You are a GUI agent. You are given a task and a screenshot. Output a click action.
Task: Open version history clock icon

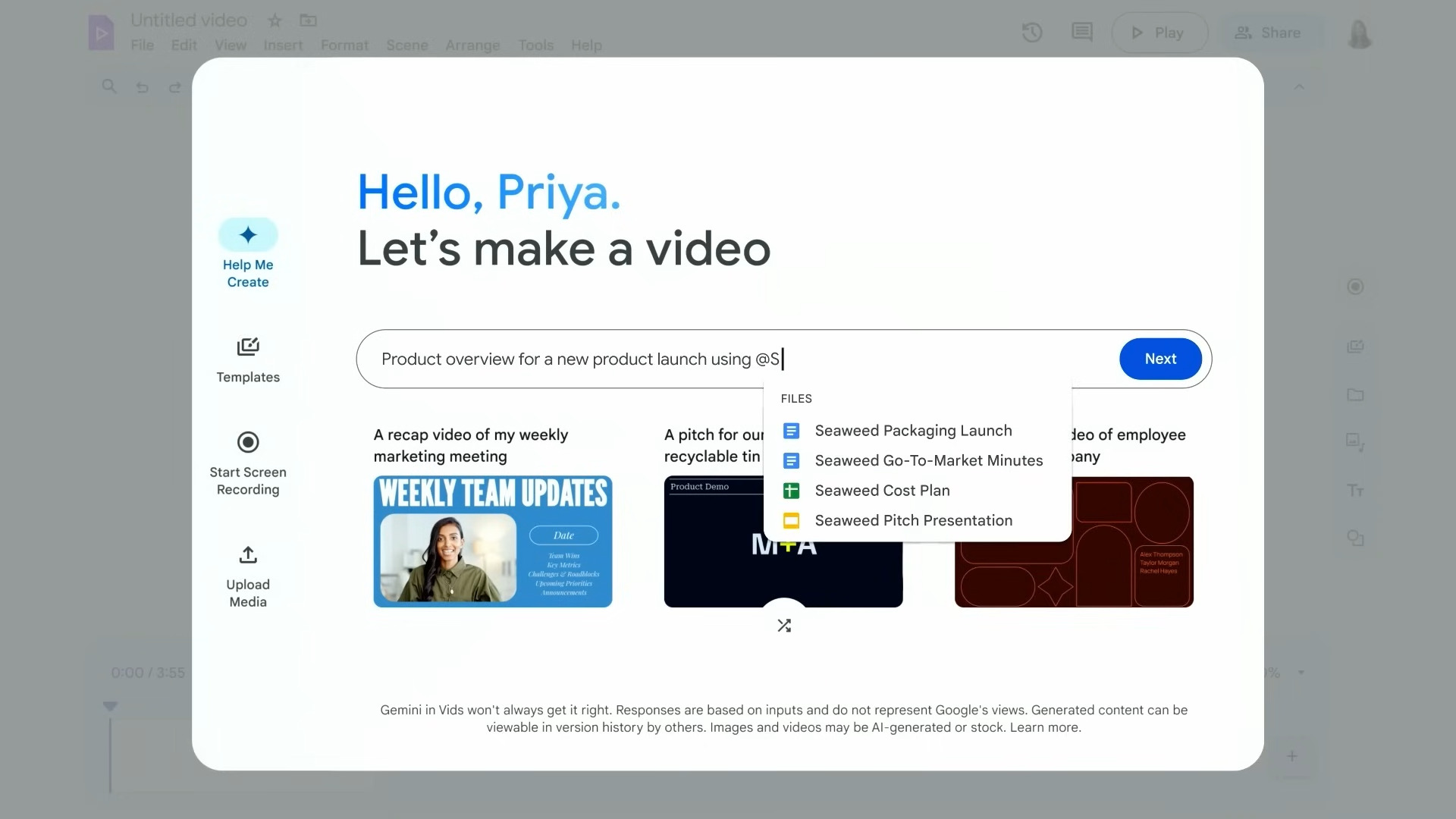click(1032, 33)
